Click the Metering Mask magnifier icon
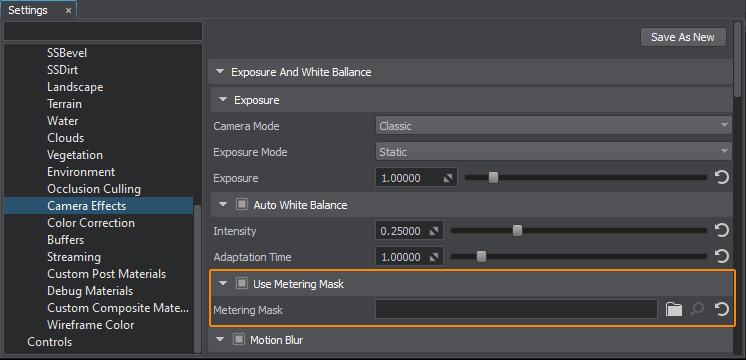 click(697, 310)
